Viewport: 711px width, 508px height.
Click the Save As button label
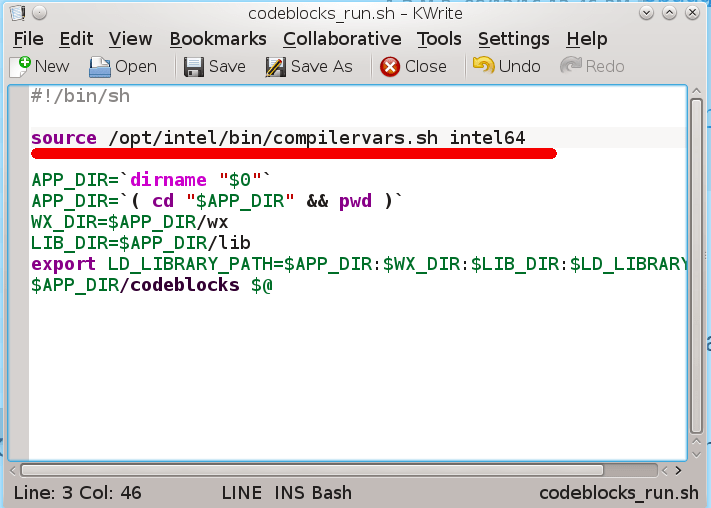tap(321, 67)
